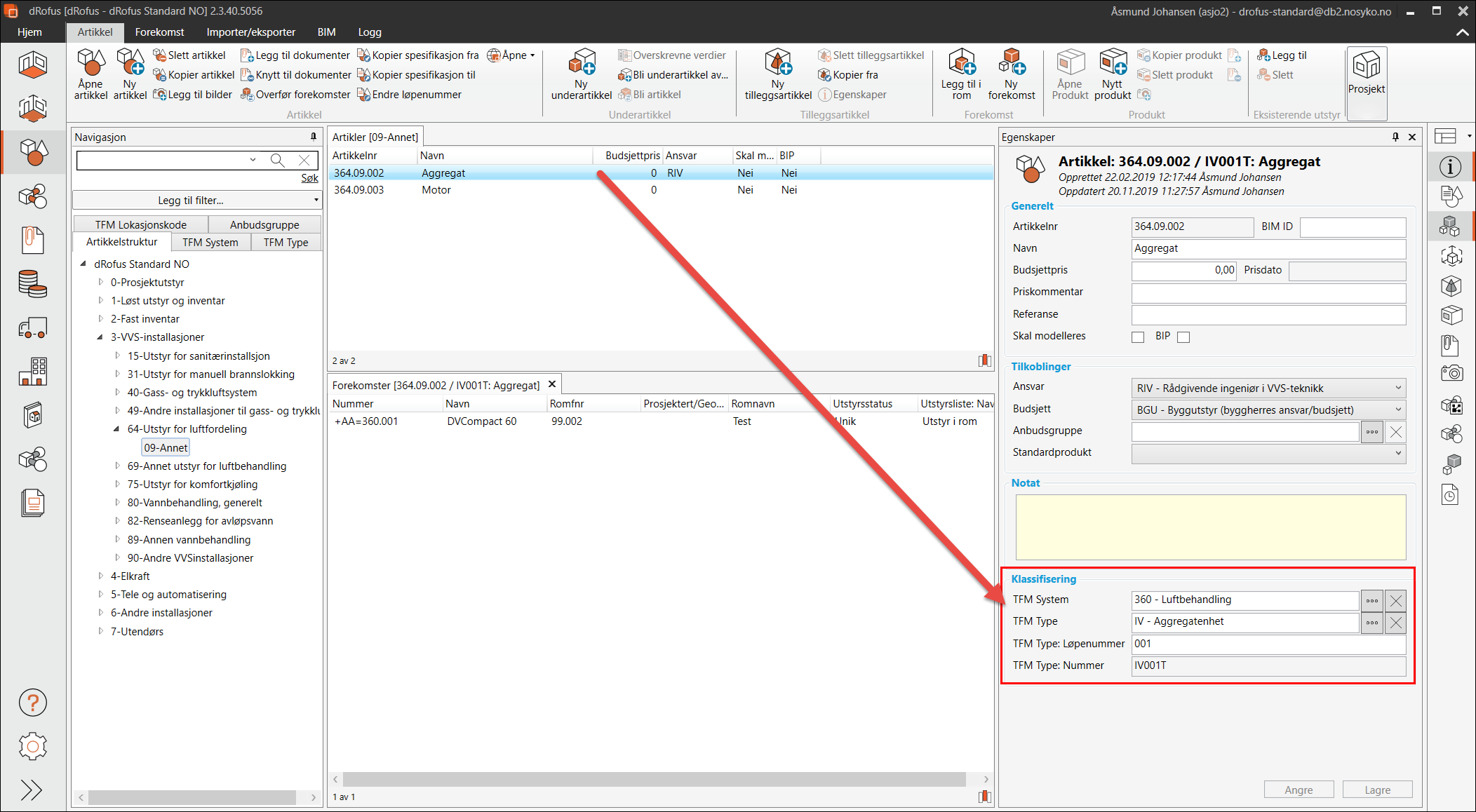Open the Ansvar dropdown

tap(1397, 388)
